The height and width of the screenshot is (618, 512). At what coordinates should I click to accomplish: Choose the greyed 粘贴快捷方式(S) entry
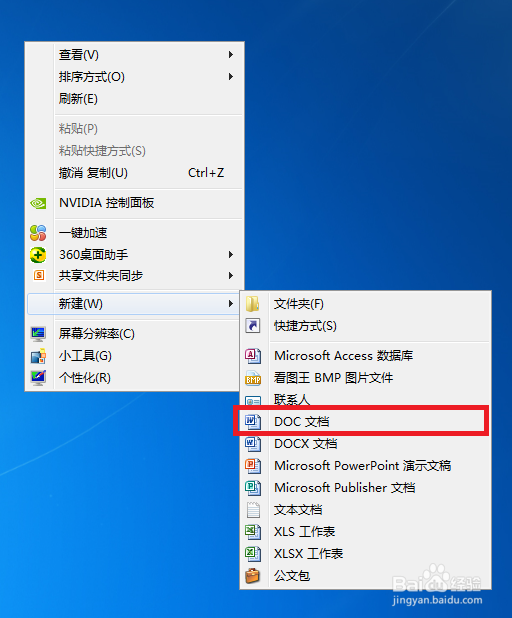click(134, 151)
